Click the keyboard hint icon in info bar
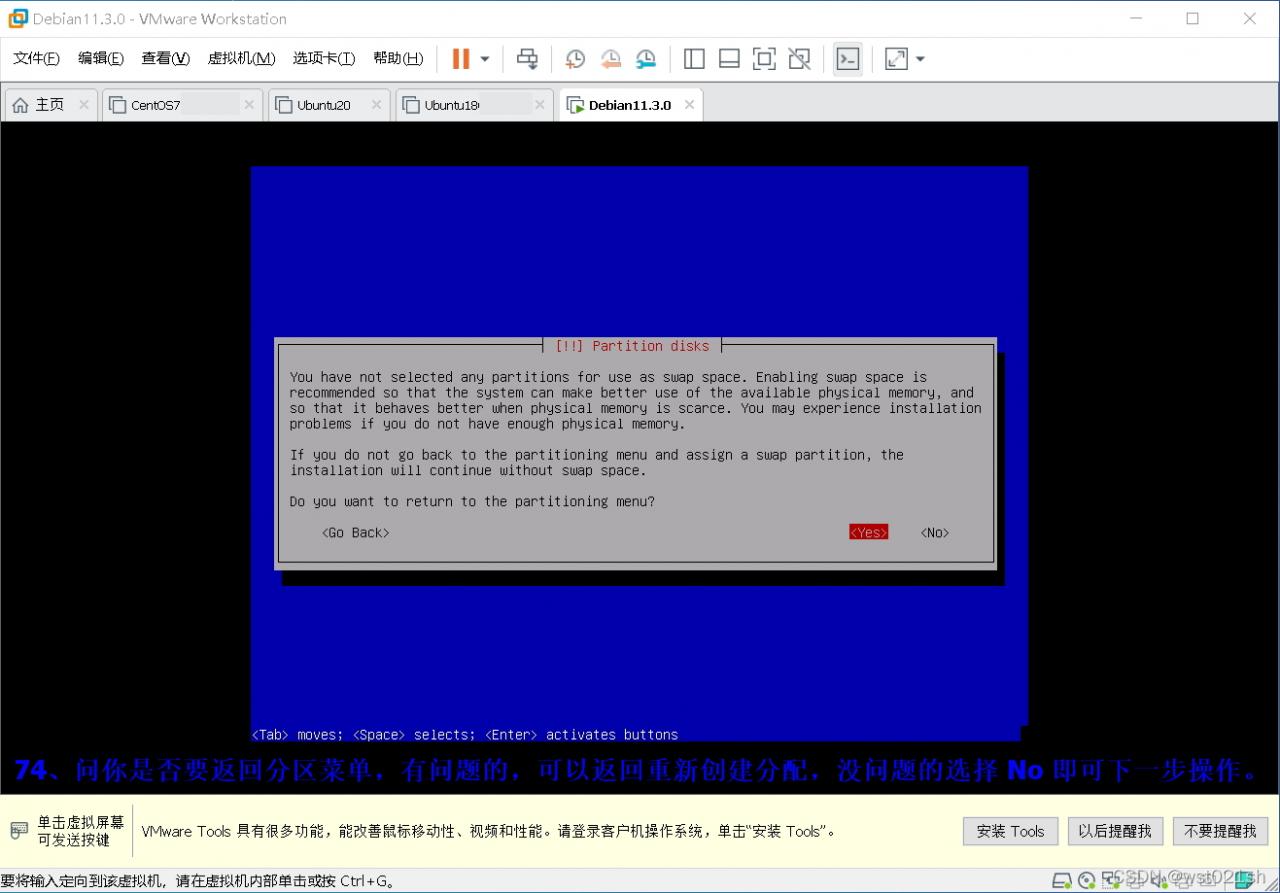This screenshot has width=1280, height=893. tap(19, 831)
